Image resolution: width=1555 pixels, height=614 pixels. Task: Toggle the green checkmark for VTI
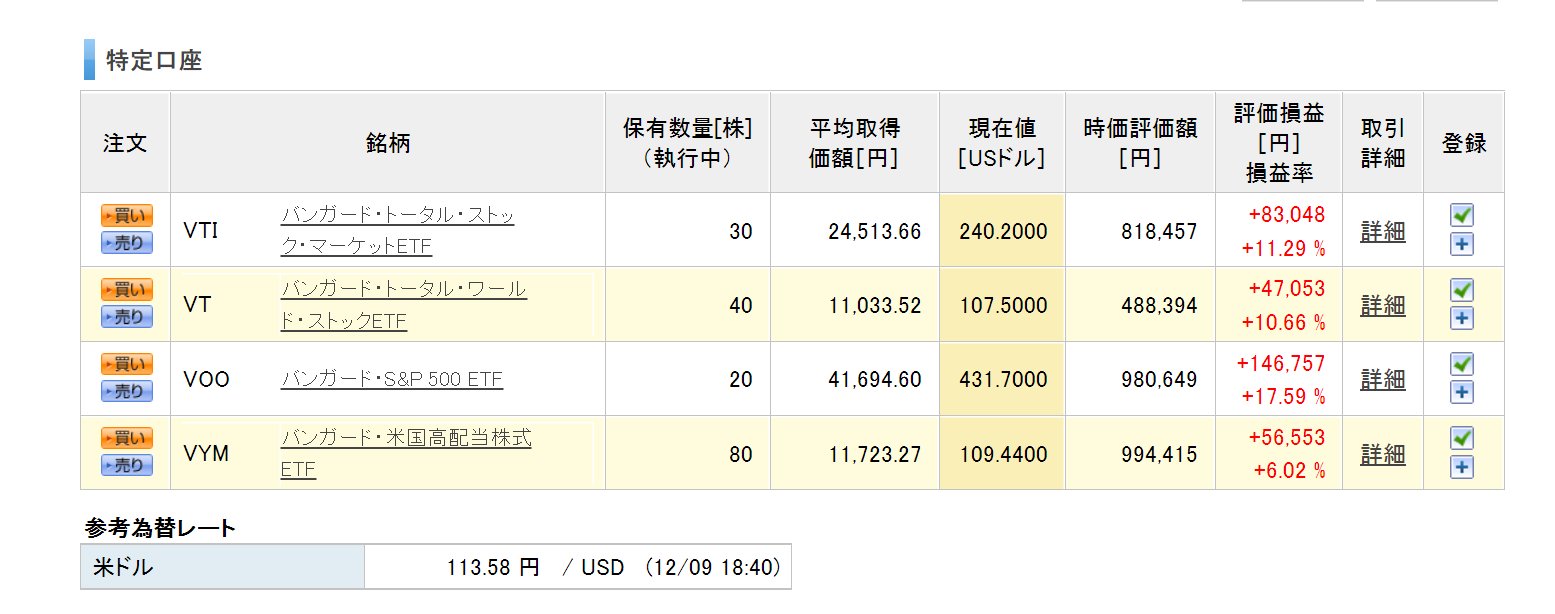click(x=1462, y=216)
